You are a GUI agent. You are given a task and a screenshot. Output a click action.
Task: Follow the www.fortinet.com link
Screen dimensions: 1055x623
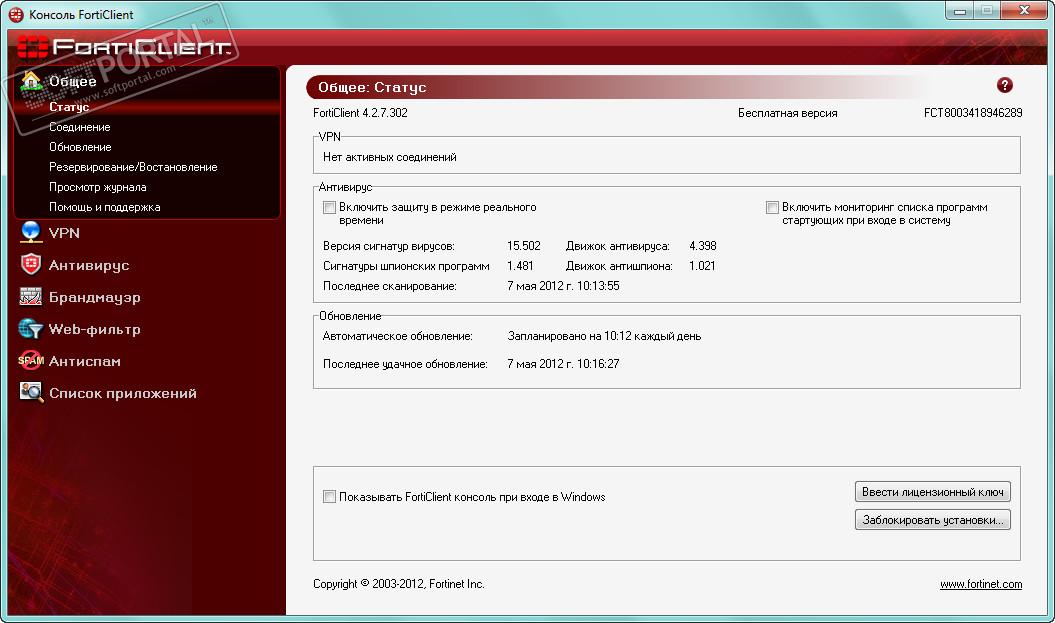click(981, 584)
